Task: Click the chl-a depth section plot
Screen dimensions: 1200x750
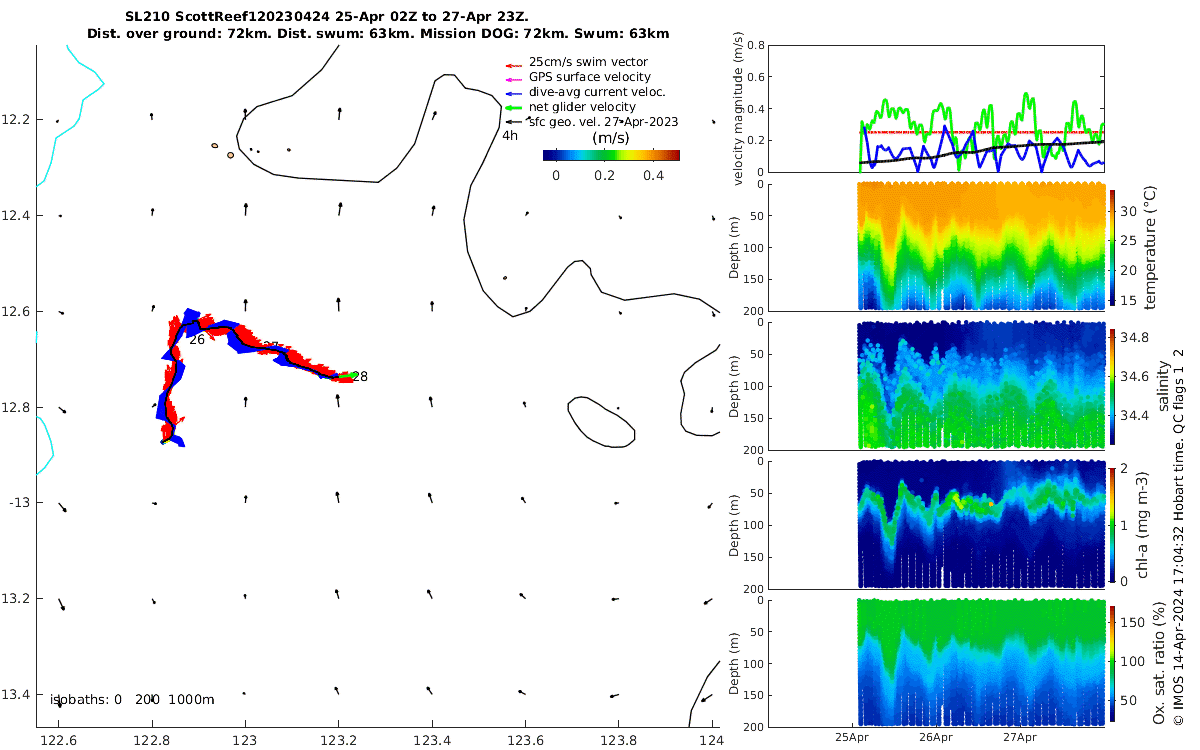Action: (x=938, y=524)
